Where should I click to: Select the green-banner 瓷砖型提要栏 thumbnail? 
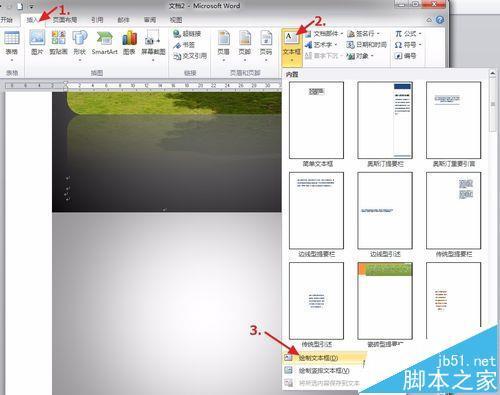coord(385,301)
